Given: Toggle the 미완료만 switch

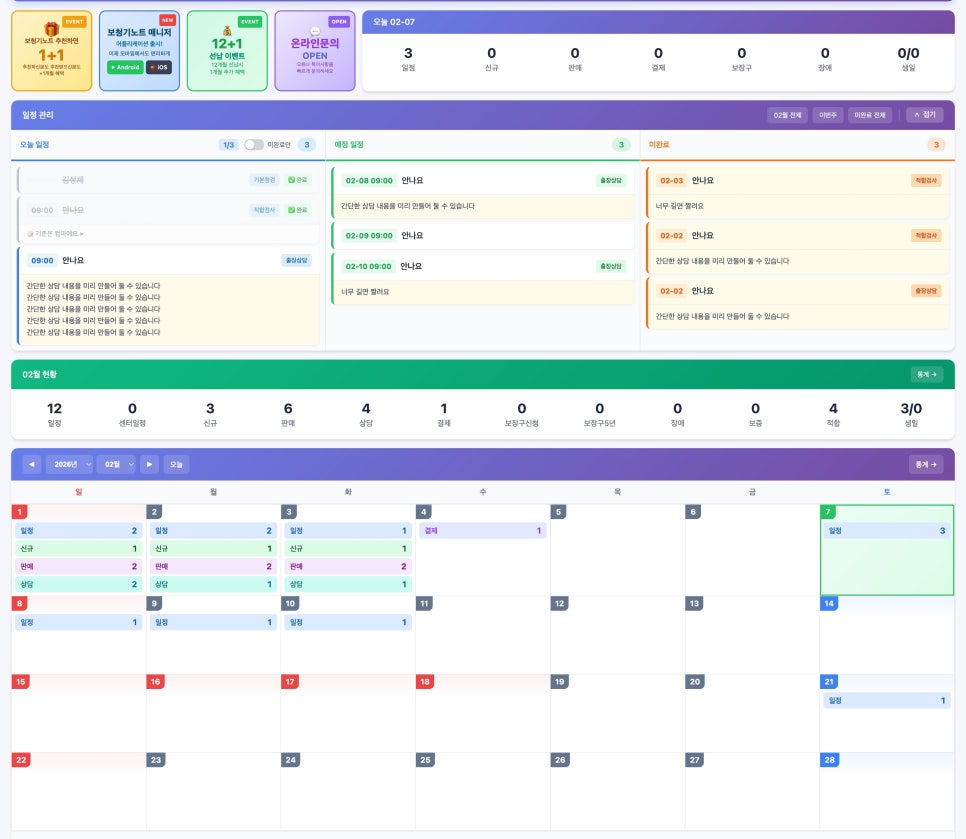Looking at the screenshot, I should point(254,145).
